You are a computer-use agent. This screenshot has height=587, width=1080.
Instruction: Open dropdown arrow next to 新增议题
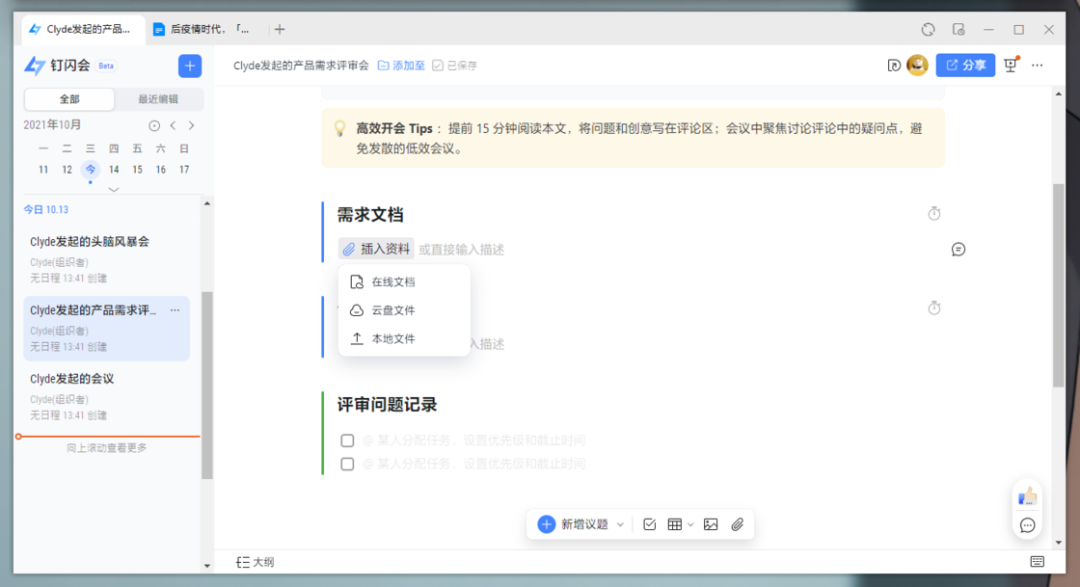point(620,525)
